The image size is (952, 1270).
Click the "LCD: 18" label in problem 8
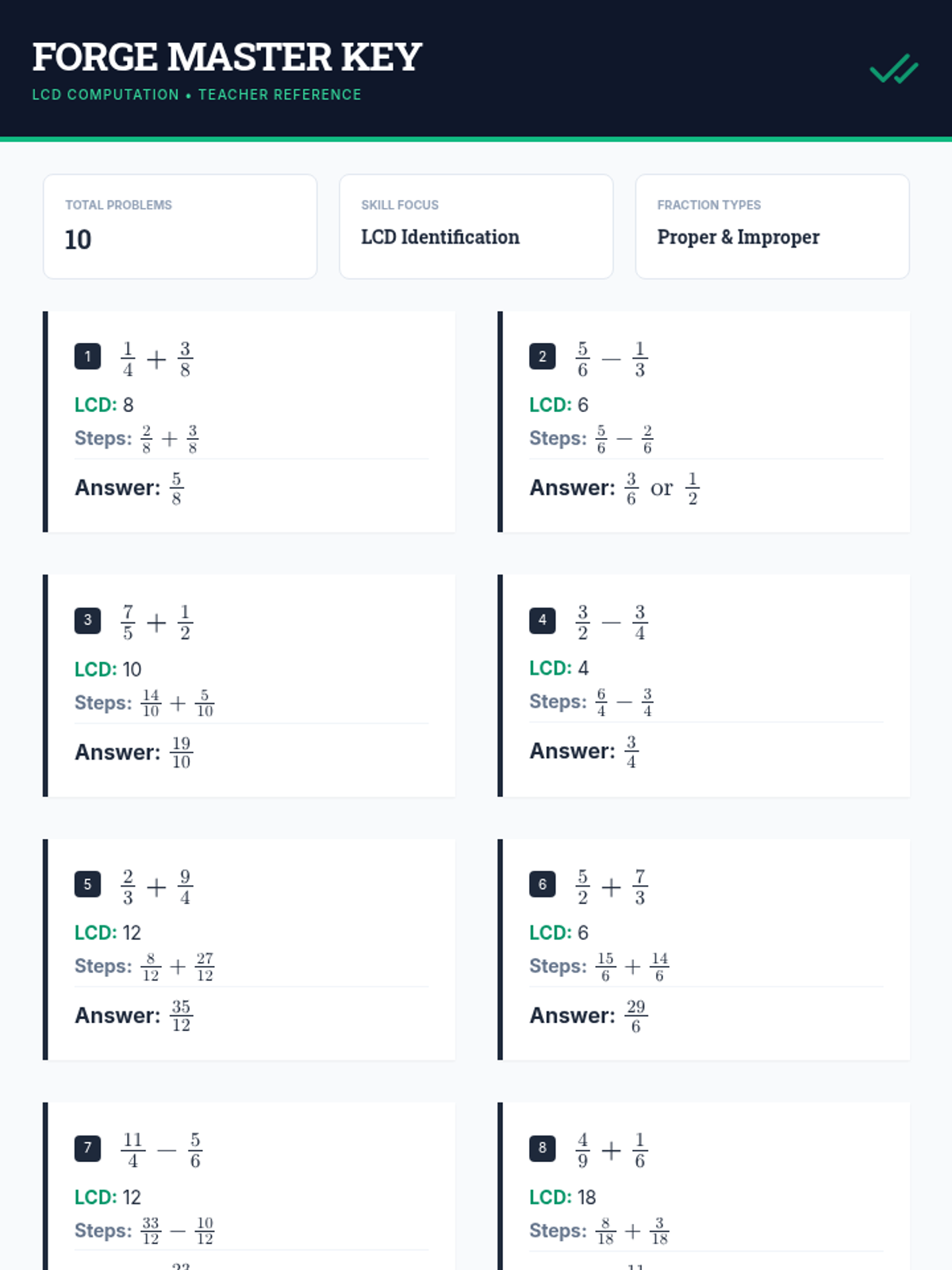click(x=562, y=1197)
